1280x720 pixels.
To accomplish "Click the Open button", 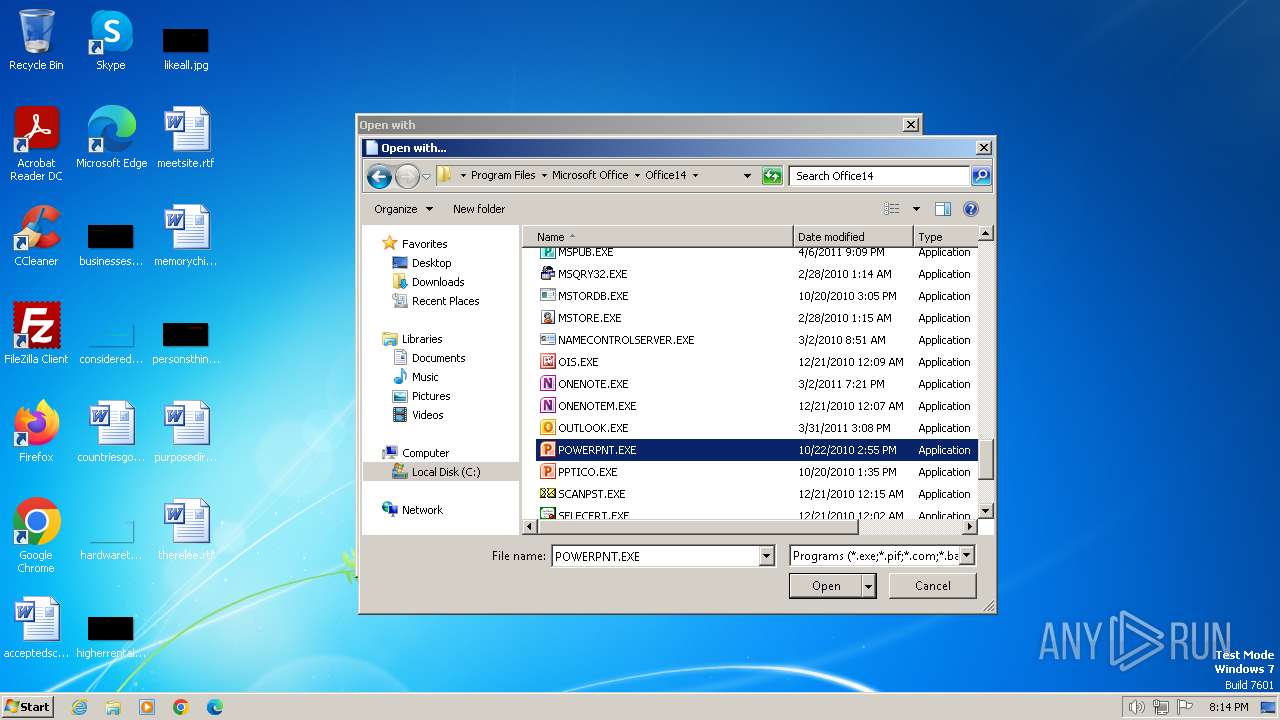I will coord(825,586).
